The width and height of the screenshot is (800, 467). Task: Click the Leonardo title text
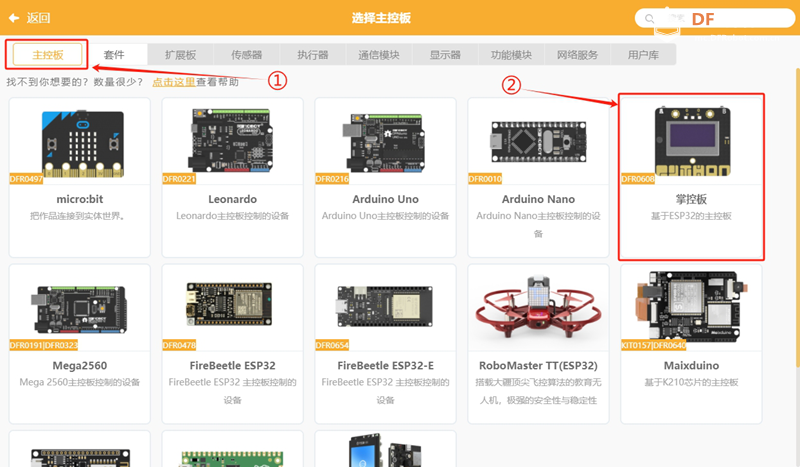[233, 199]
